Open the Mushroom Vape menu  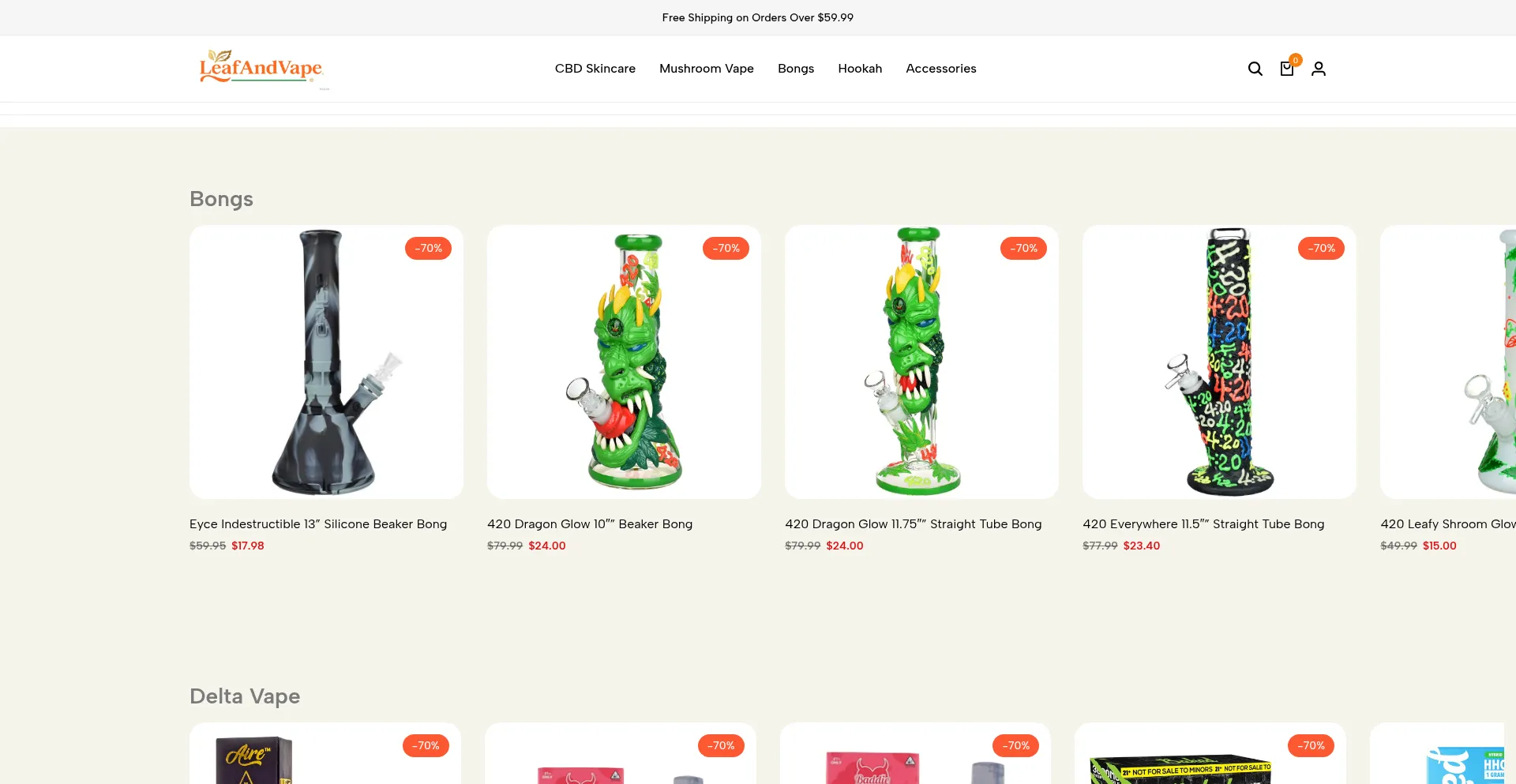706,69
